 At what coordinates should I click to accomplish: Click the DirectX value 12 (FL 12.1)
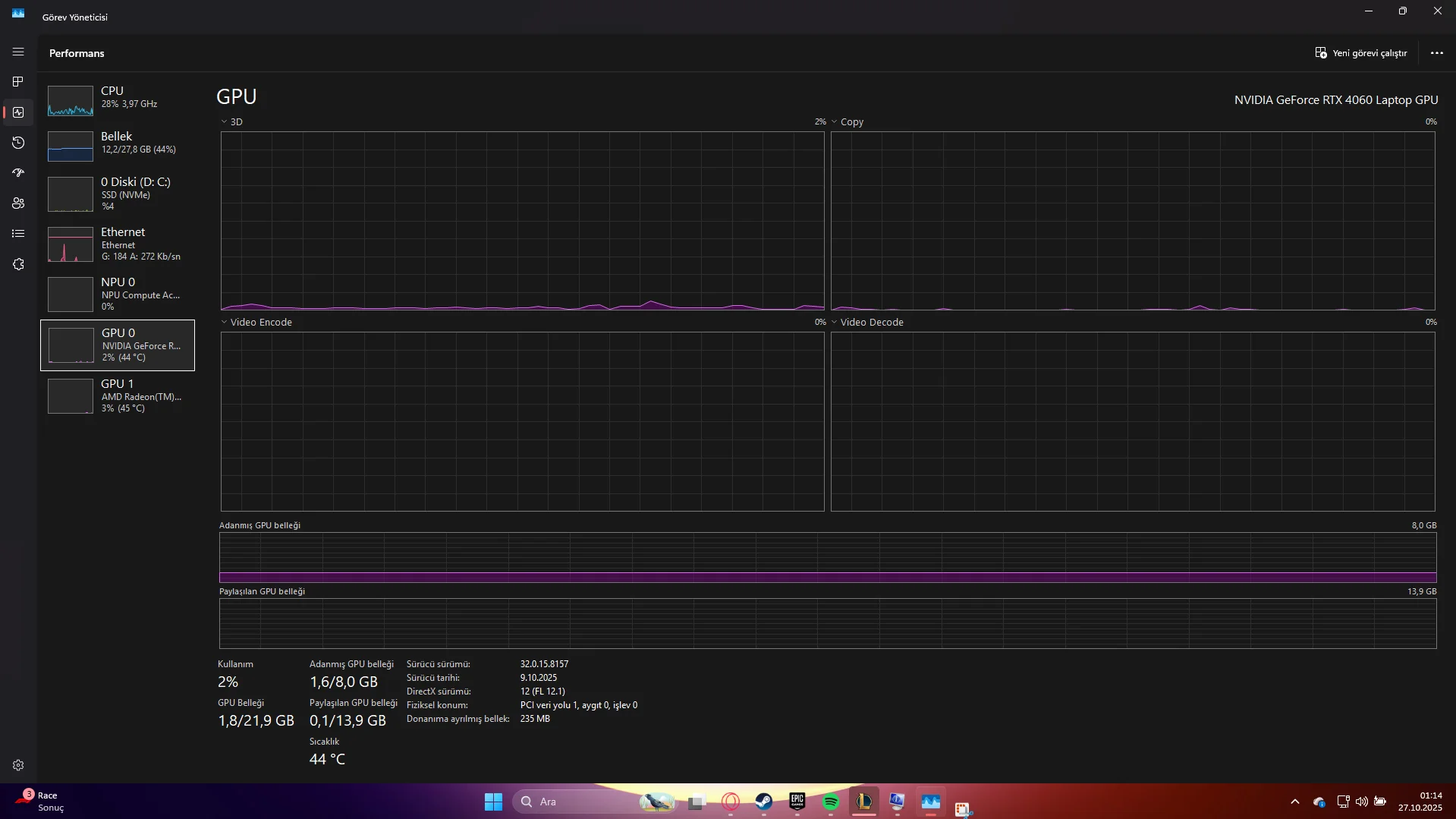click(542, 691)
